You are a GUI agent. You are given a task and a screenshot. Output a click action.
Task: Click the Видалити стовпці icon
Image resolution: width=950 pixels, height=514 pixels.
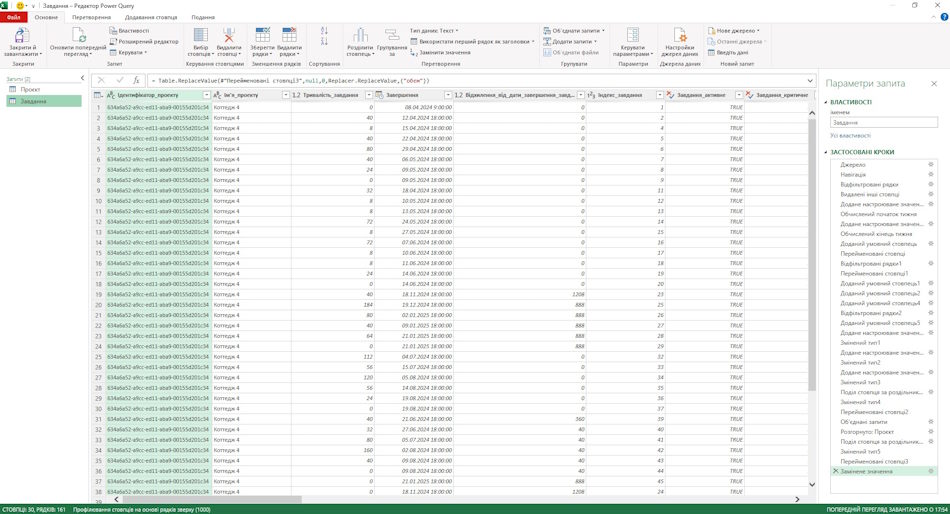pos(228,35)
